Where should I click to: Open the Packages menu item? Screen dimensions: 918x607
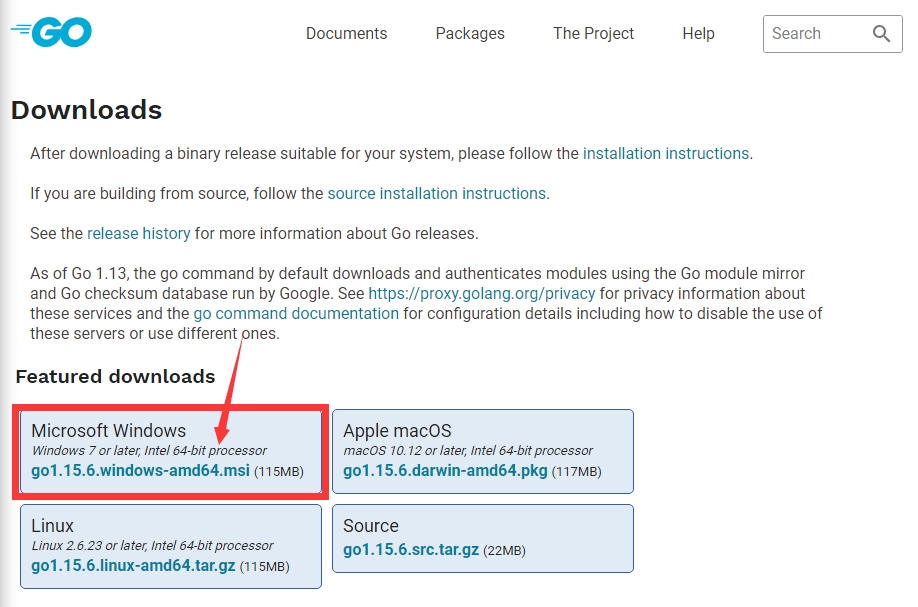pos(470,34)
